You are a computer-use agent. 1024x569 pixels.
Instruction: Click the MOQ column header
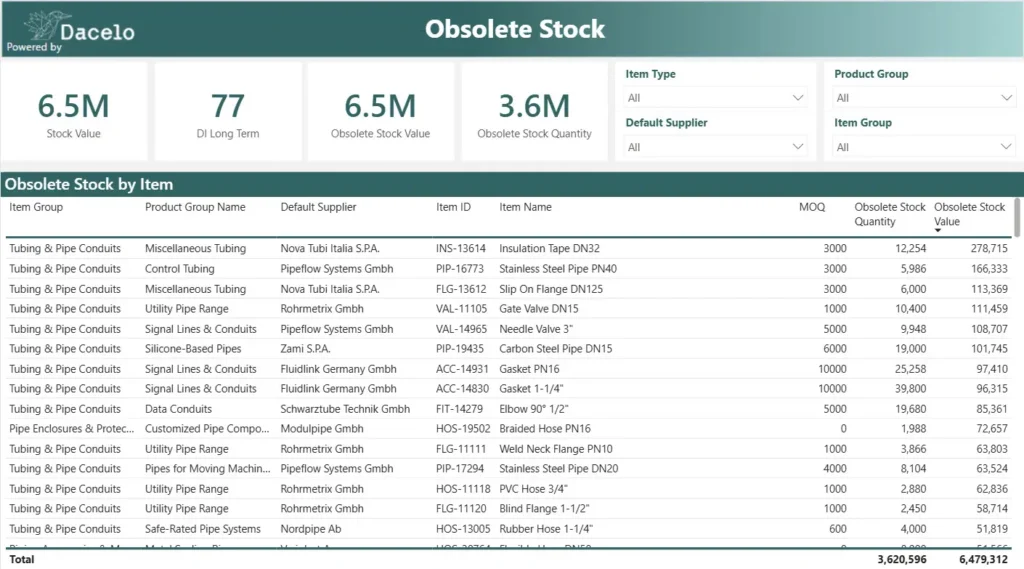click(x=811, y=208)
